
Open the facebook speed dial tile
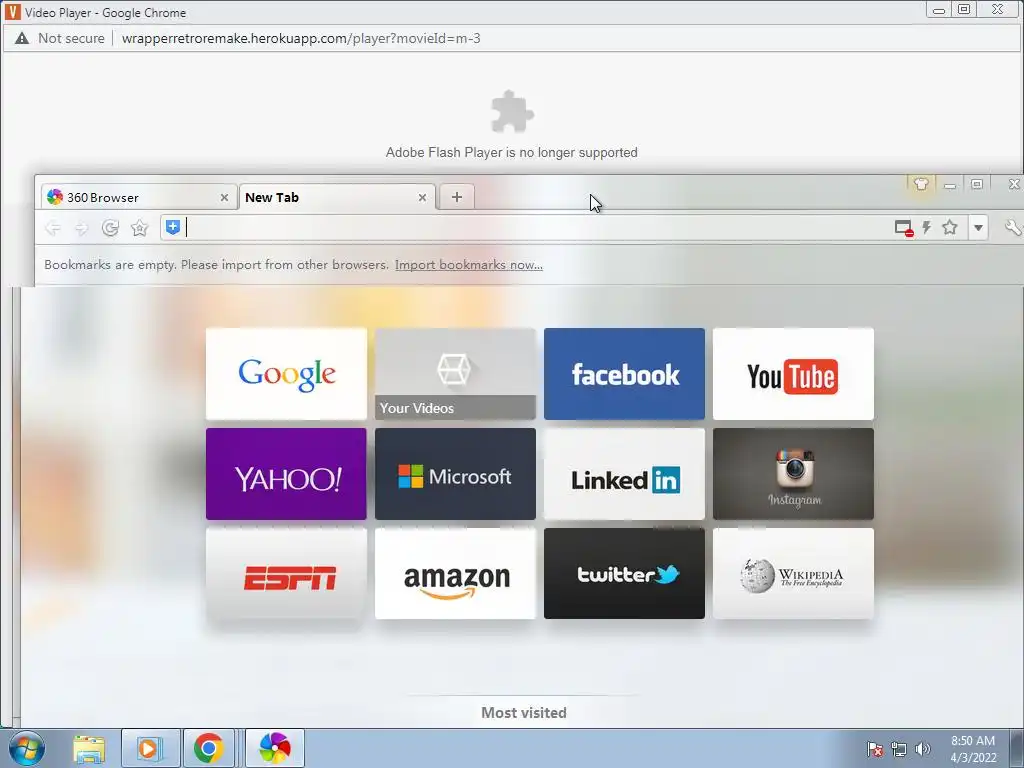pos(624,374)
